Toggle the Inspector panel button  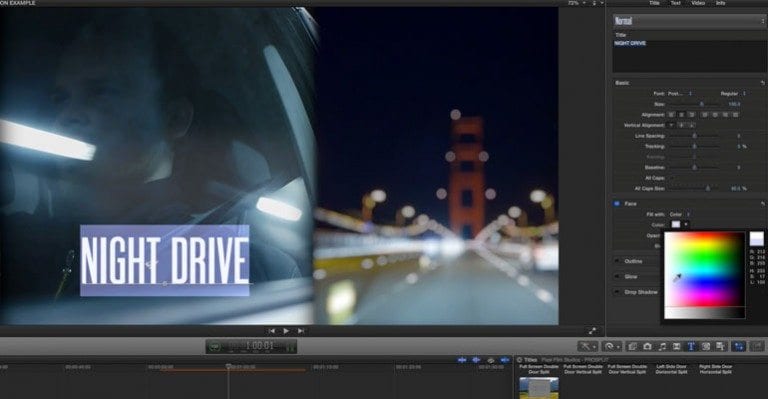pos(739,347)
